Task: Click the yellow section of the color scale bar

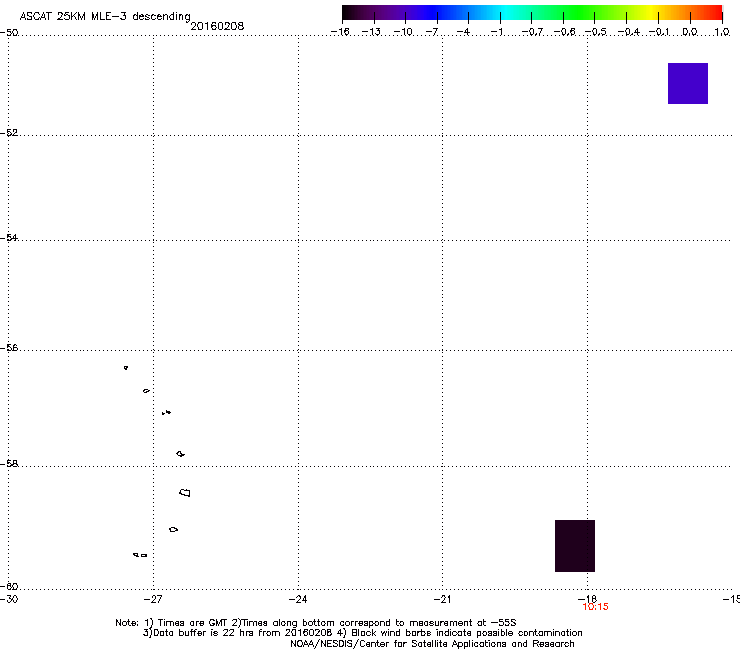Action: click(x=653, y=12)
